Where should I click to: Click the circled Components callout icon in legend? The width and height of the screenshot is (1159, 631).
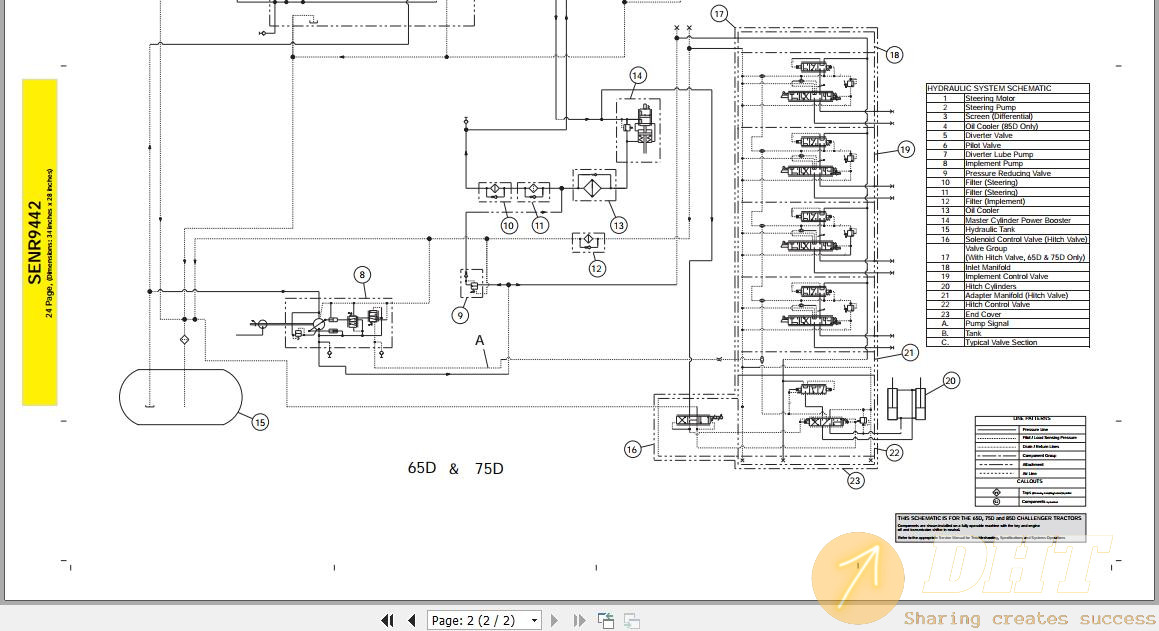click(997, 501)
